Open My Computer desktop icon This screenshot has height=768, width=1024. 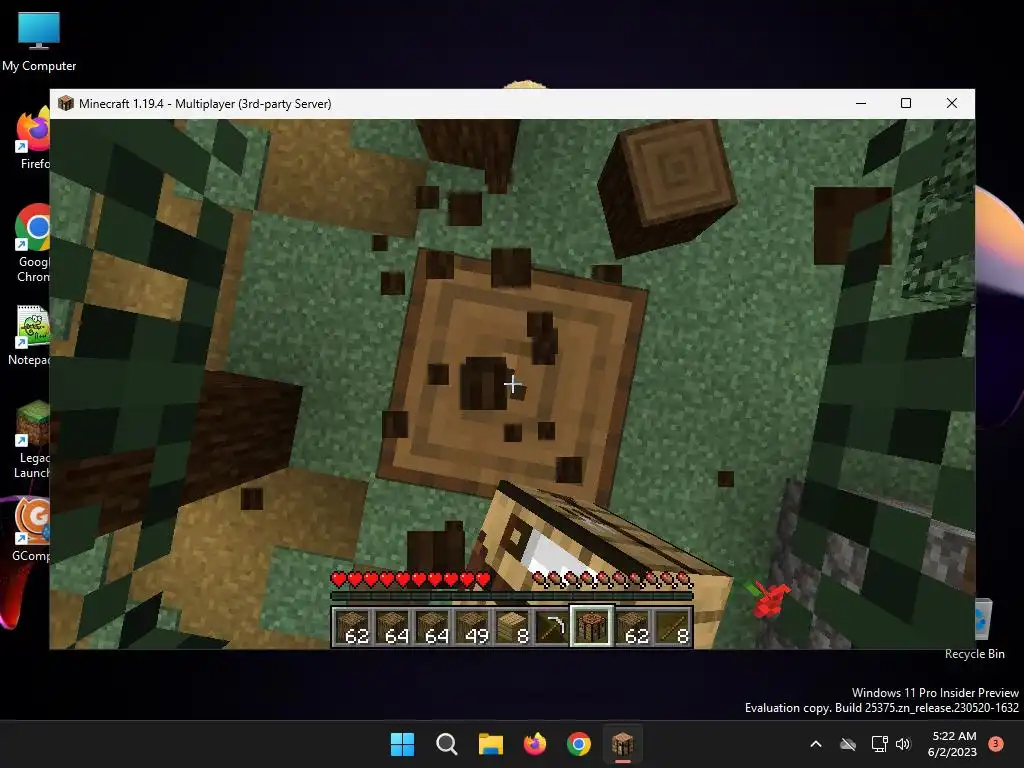(x=39, y=42)
